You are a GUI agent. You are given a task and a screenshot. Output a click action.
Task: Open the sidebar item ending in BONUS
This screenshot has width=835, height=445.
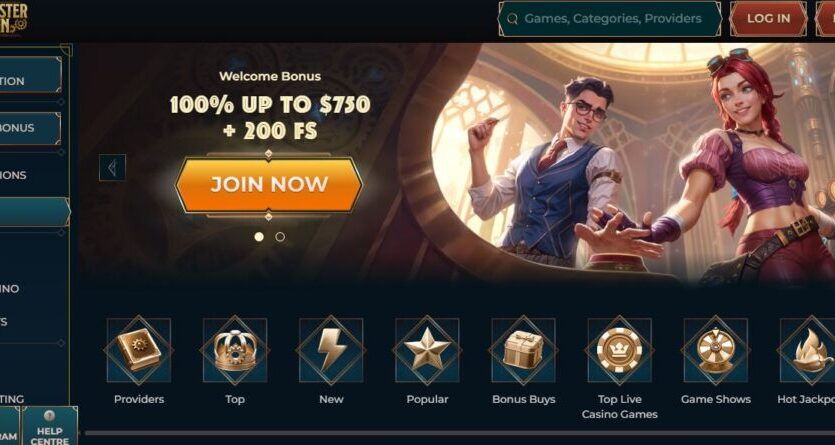click(x=30, y=128)
